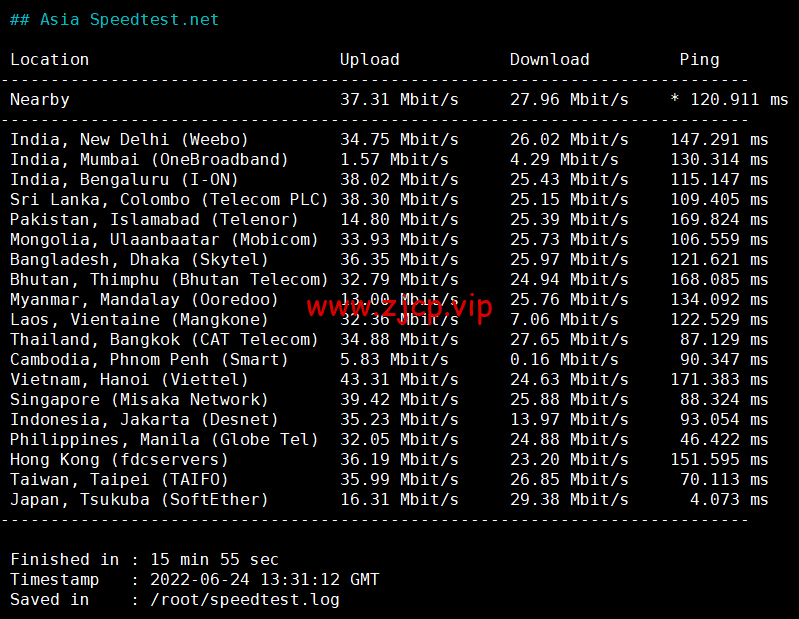Click Mumbai upload value 1.57 Mbit/s

tap(394, 159)
